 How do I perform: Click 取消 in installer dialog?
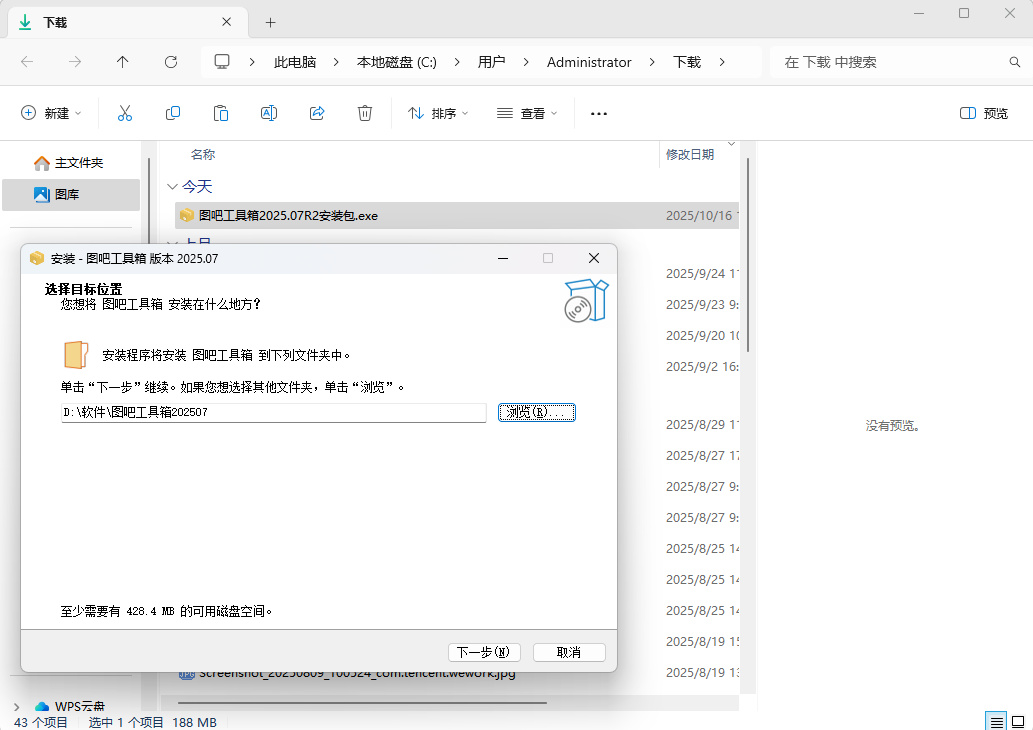point(569,652)
